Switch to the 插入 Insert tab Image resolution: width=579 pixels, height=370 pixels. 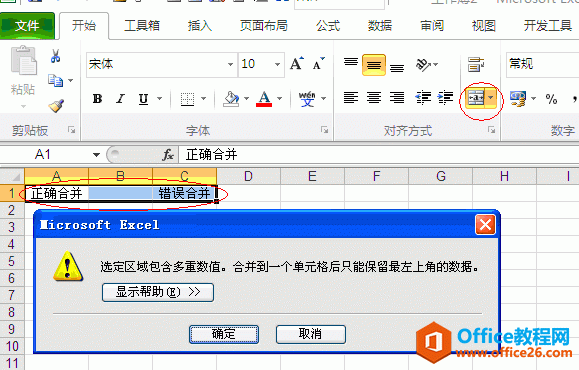pos(200,25)
